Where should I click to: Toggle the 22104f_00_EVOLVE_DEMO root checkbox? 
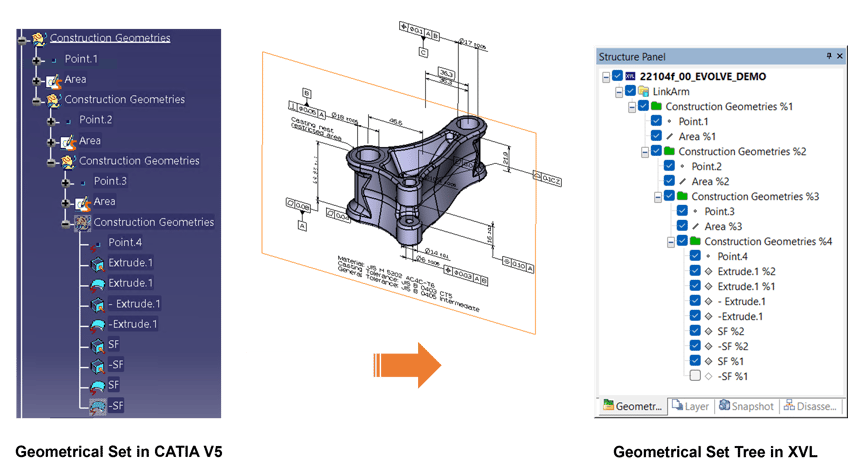tap(617, 76)
